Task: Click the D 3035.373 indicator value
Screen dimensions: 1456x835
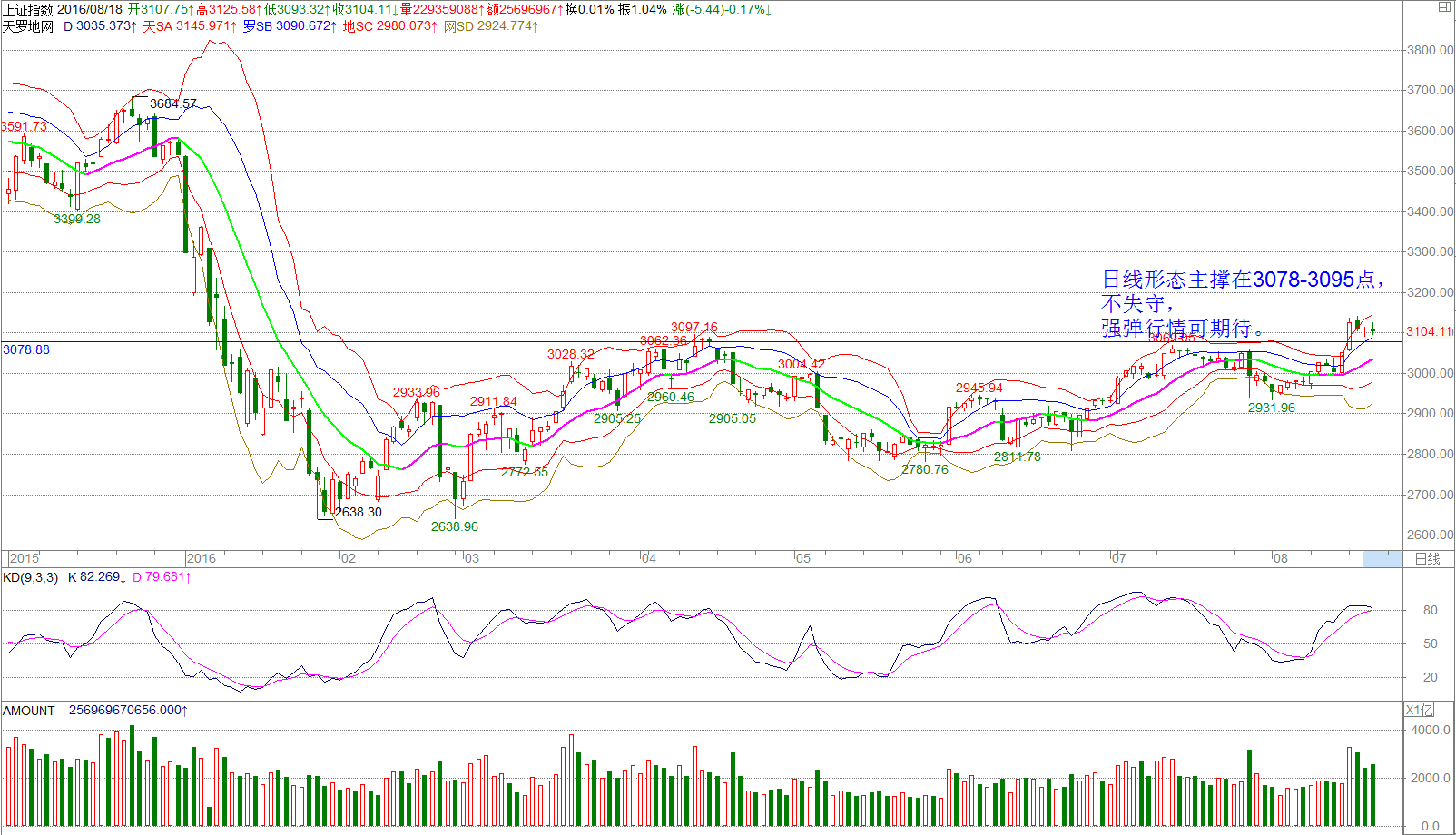Action: [x=100, y=26]
